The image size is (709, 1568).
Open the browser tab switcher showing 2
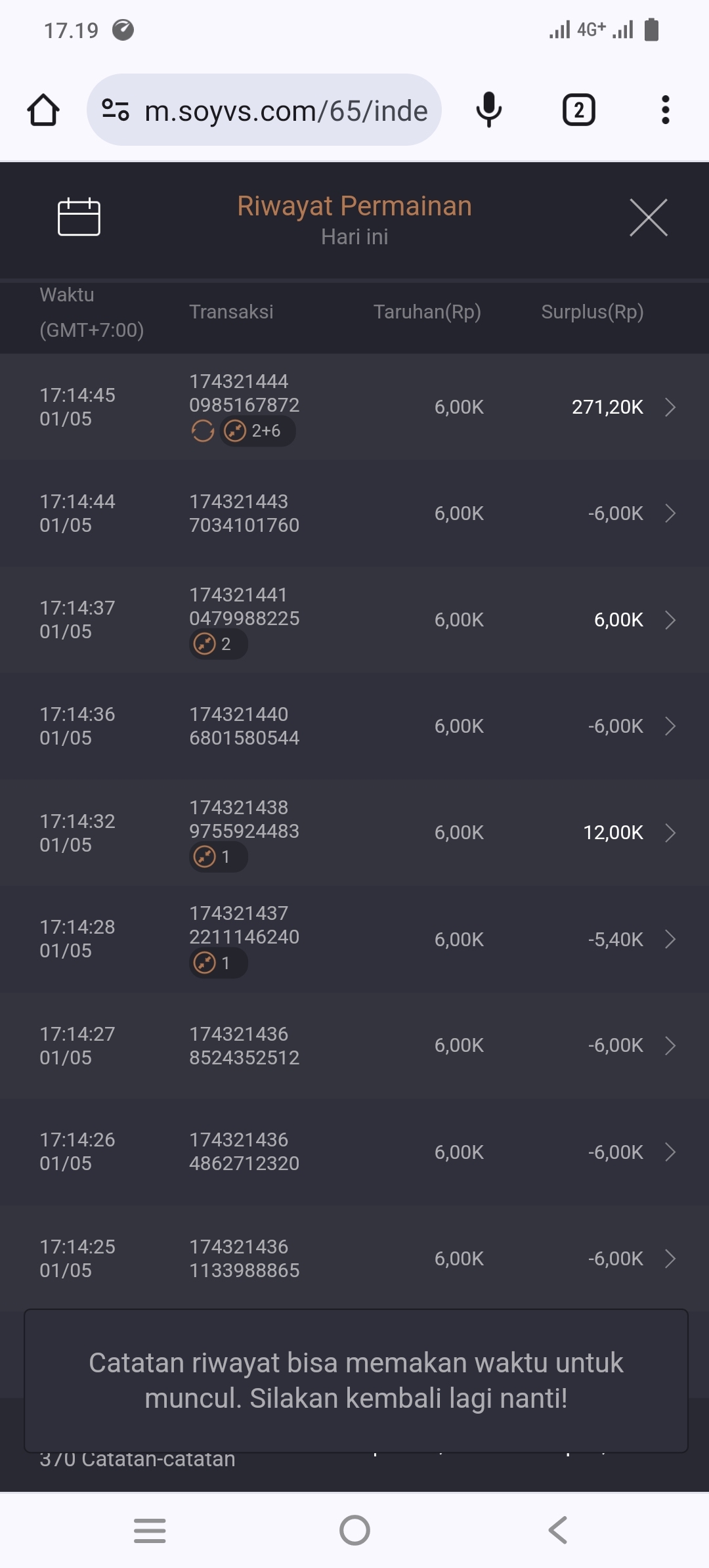tap(578, 110)
